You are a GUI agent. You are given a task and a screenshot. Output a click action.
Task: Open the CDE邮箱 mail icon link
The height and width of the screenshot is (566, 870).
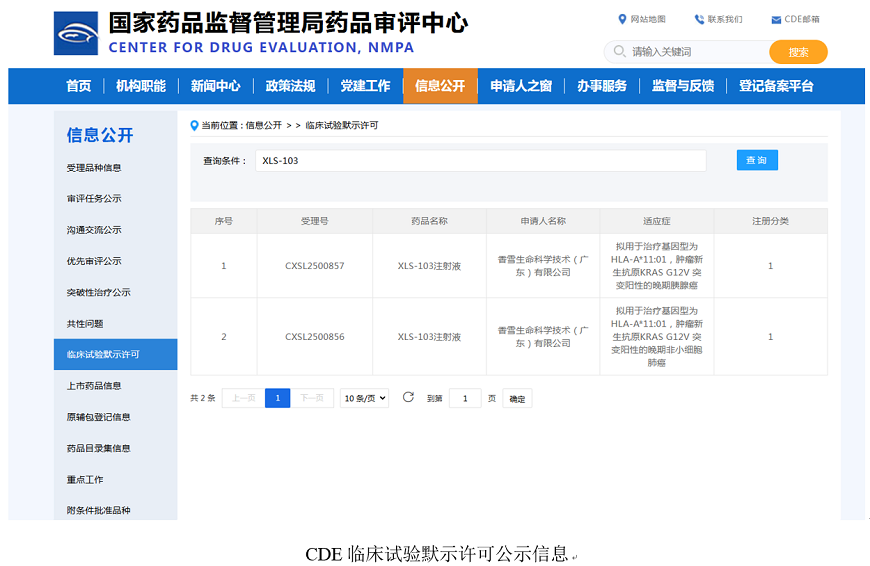coord(776,20)
